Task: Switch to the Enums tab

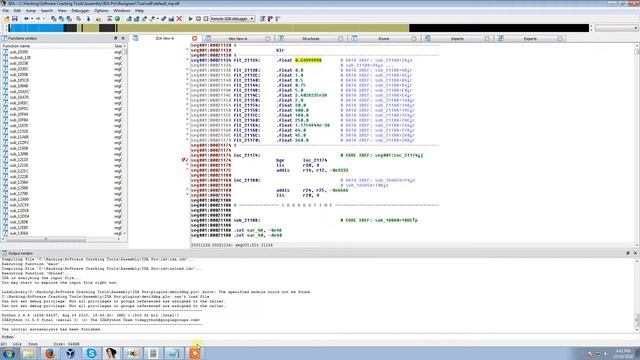Action: [384, 38]
